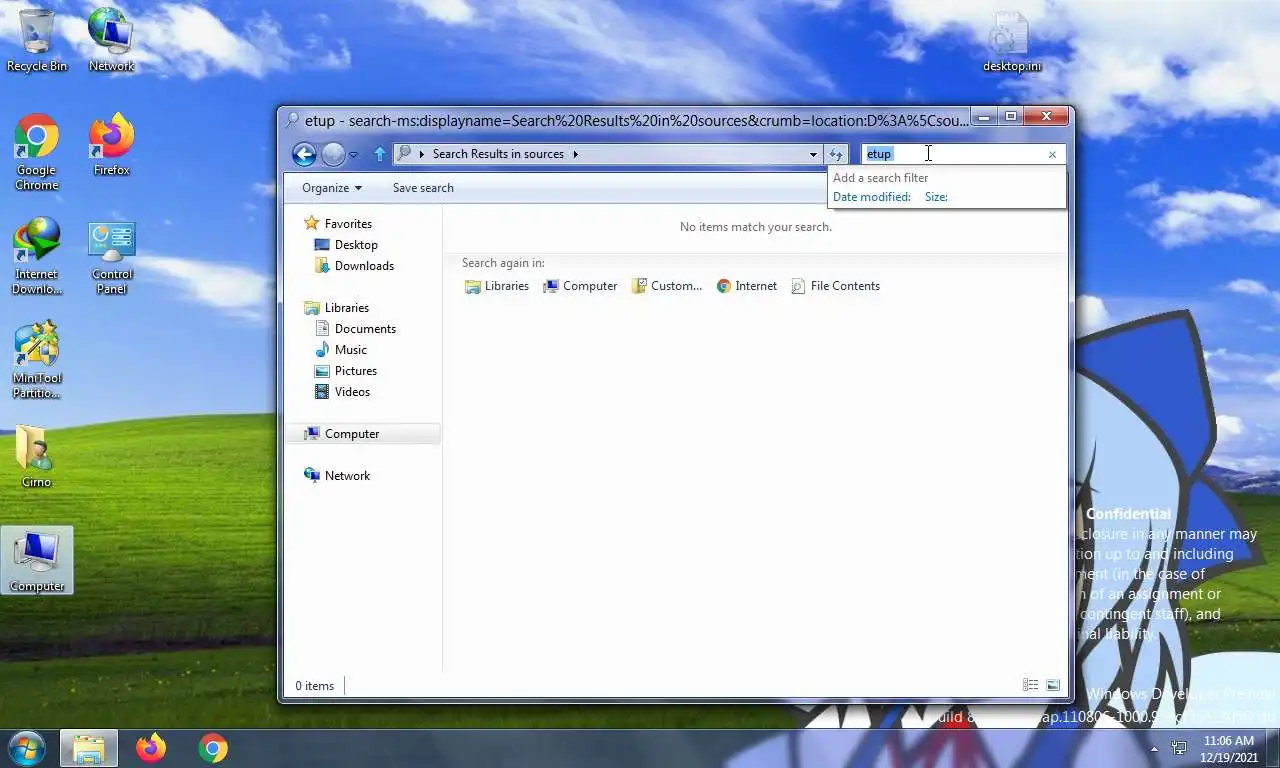
Task: Open the Organize dropdown menu
Action: point(332,188)
